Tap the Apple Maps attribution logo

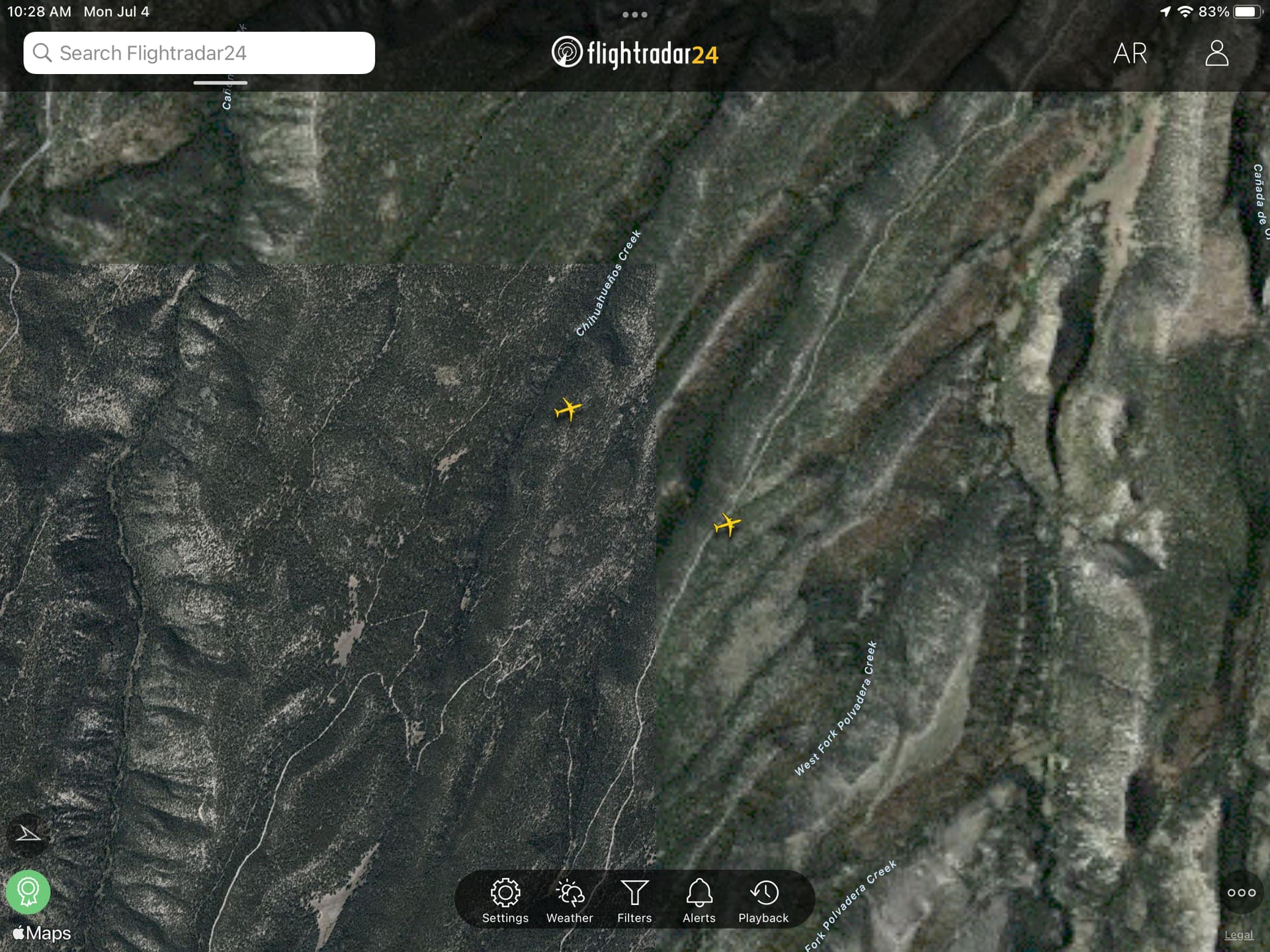click(x=42, y=933)
